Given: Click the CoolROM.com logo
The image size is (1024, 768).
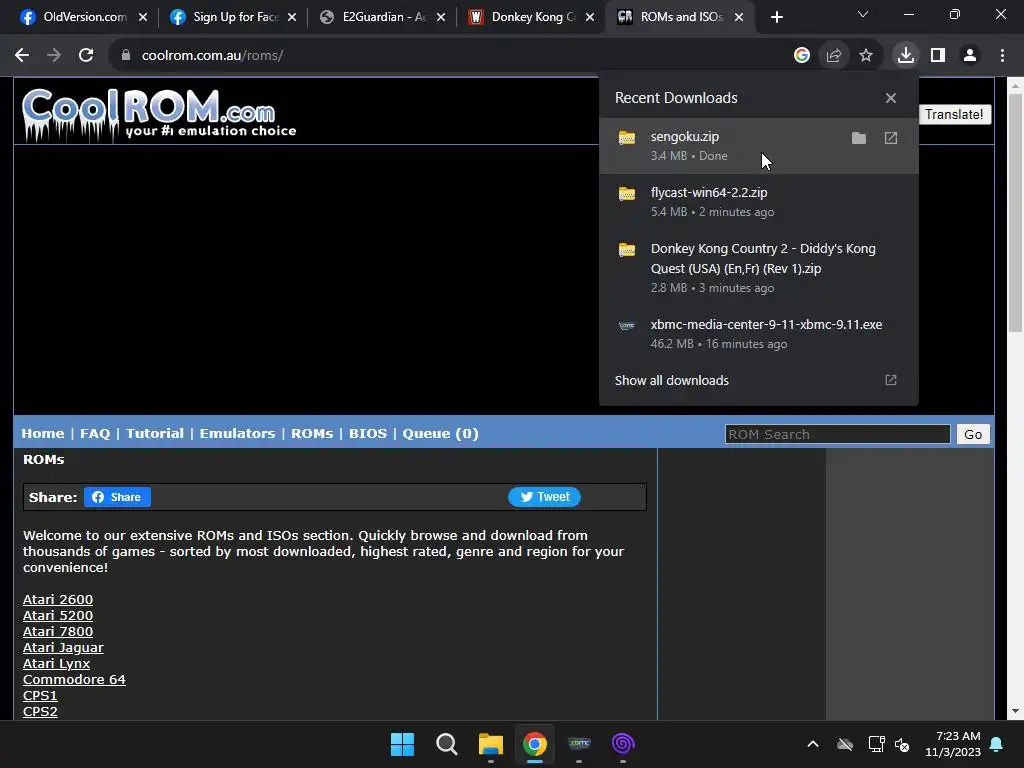Looking at the screenshot, I should pyautogui.click(x=159, y=114).
